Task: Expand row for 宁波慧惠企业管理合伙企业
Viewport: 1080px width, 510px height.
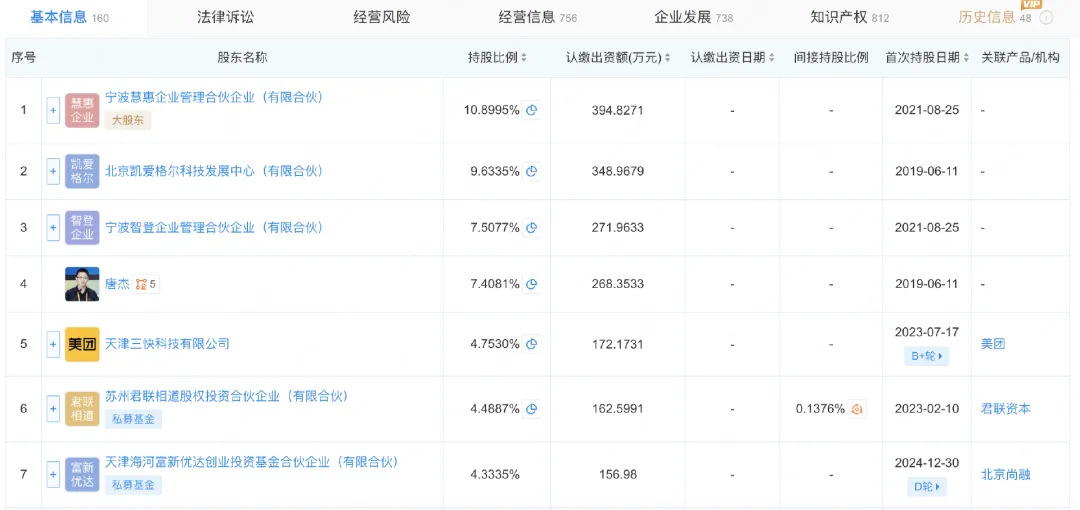Action: [x=53, y=110]
